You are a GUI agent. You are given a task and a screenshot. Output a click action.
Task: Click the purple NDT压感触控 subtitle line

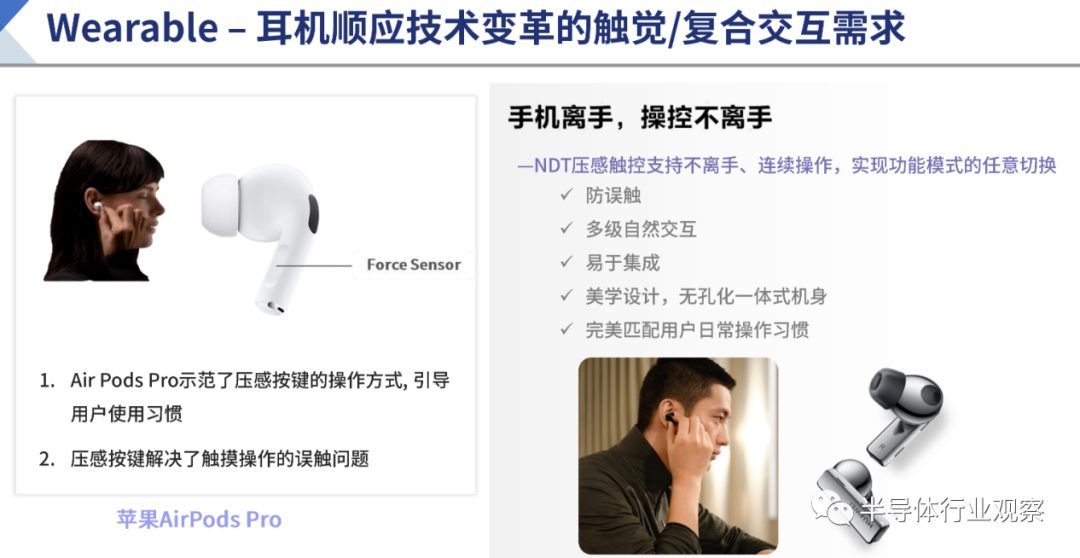click(787, 165)
